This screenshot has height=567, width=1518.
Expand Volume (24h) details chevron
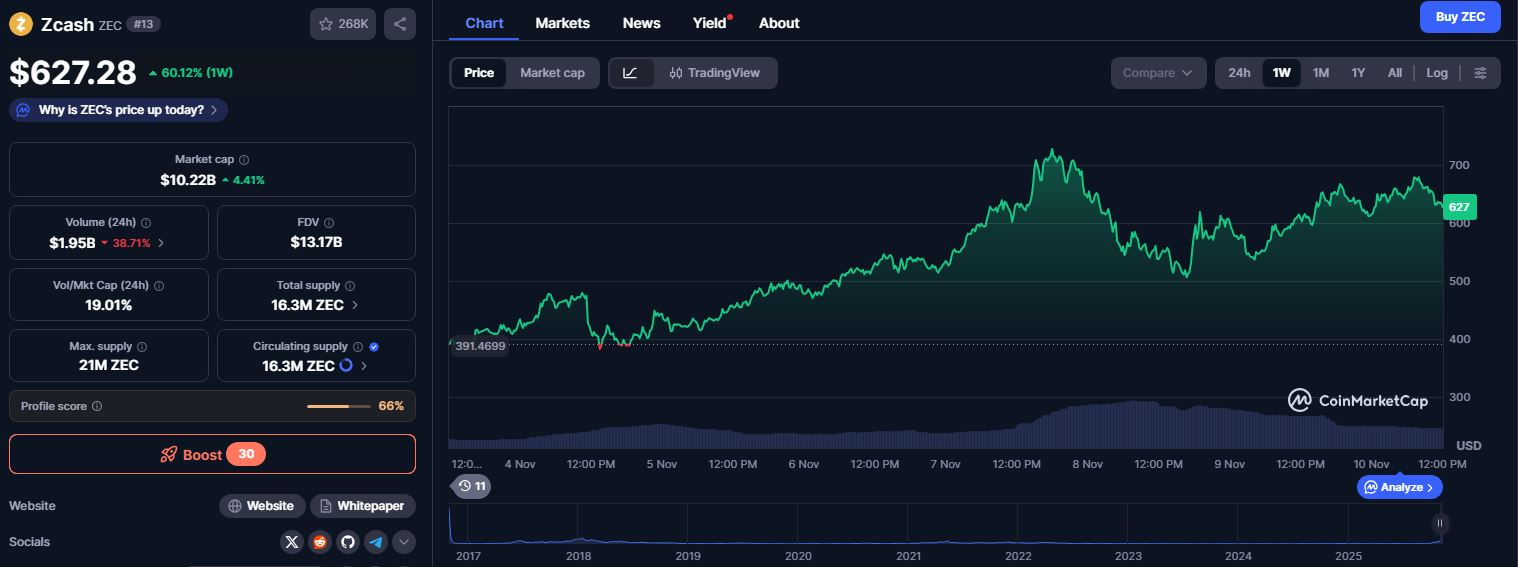click(x=162, y=243)
